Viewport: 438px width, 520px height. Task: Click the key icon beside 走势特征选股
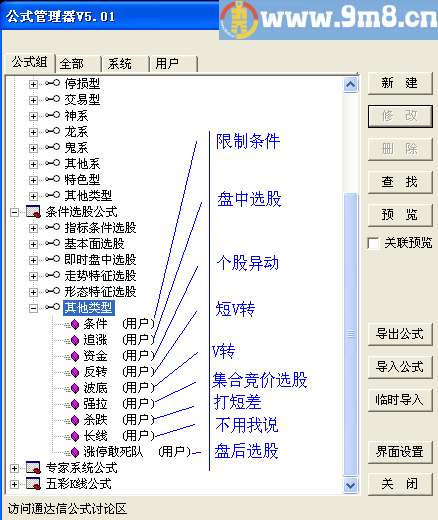53,275
